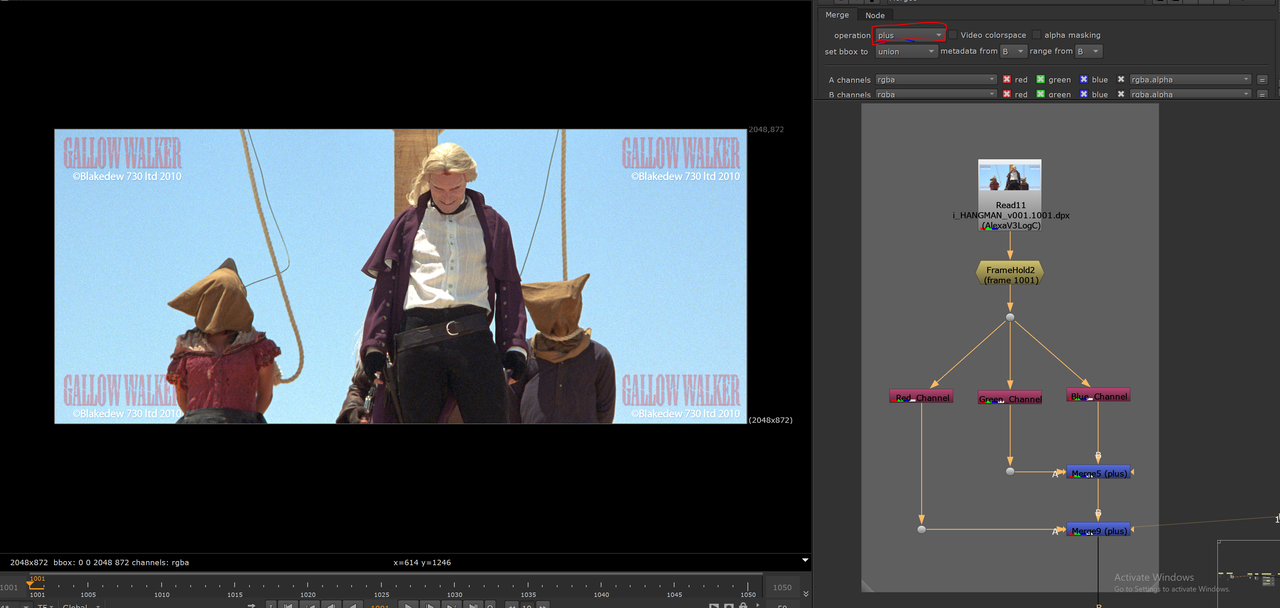The image size is (1280, 608).
Task: Switch to the Node properties tab
Action: [x=875, y=15]
